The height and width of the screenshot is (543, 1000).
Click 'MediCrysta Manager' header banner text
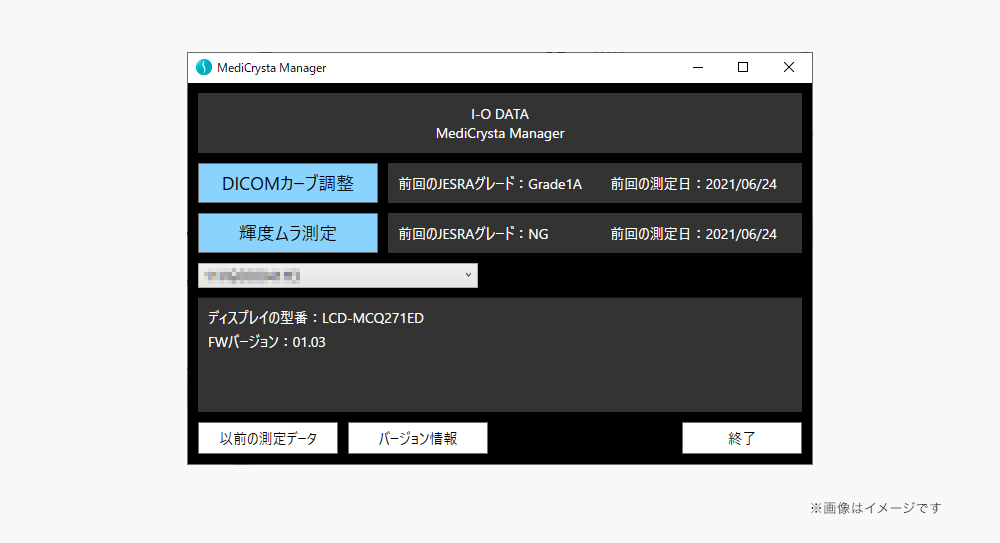coord(500,133)
